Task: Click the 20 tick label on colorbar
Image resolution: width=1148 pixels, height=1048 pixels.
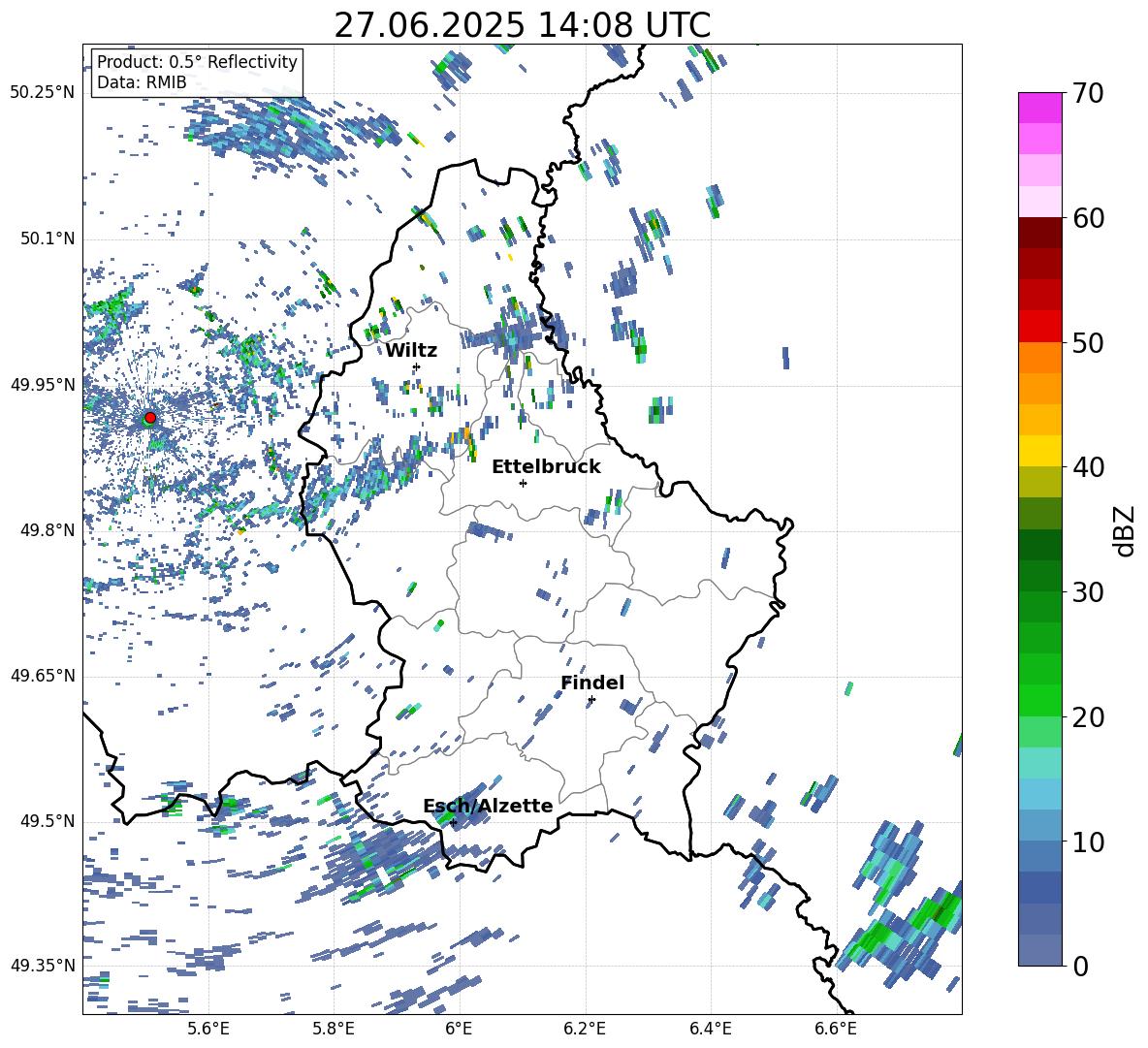Action: pyautogui.click(x=1088, y=717)
